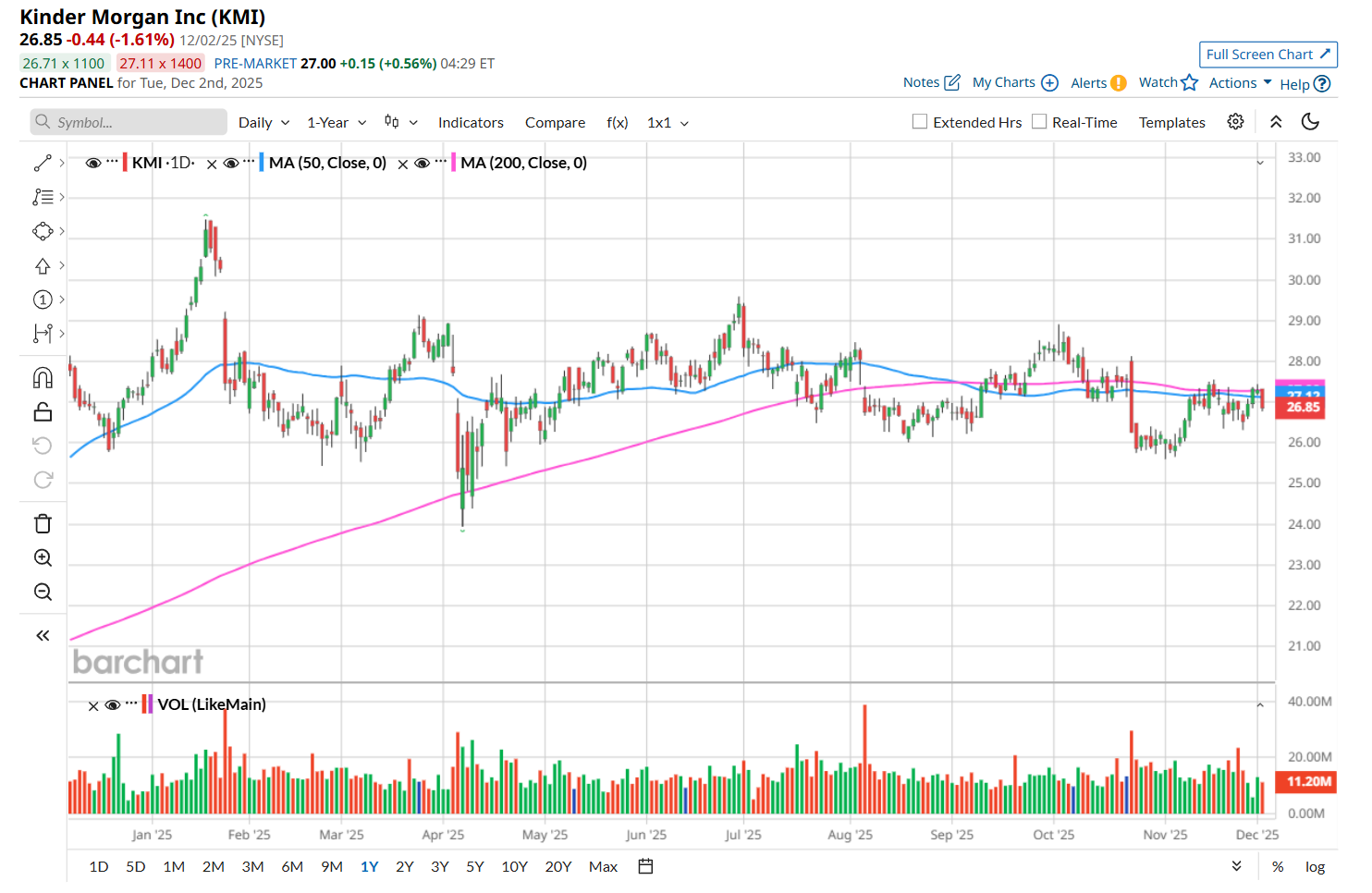Enable the Real-Time checkbox
The height and width of the screenshot is (893, 1372).
click(1039, 122)
